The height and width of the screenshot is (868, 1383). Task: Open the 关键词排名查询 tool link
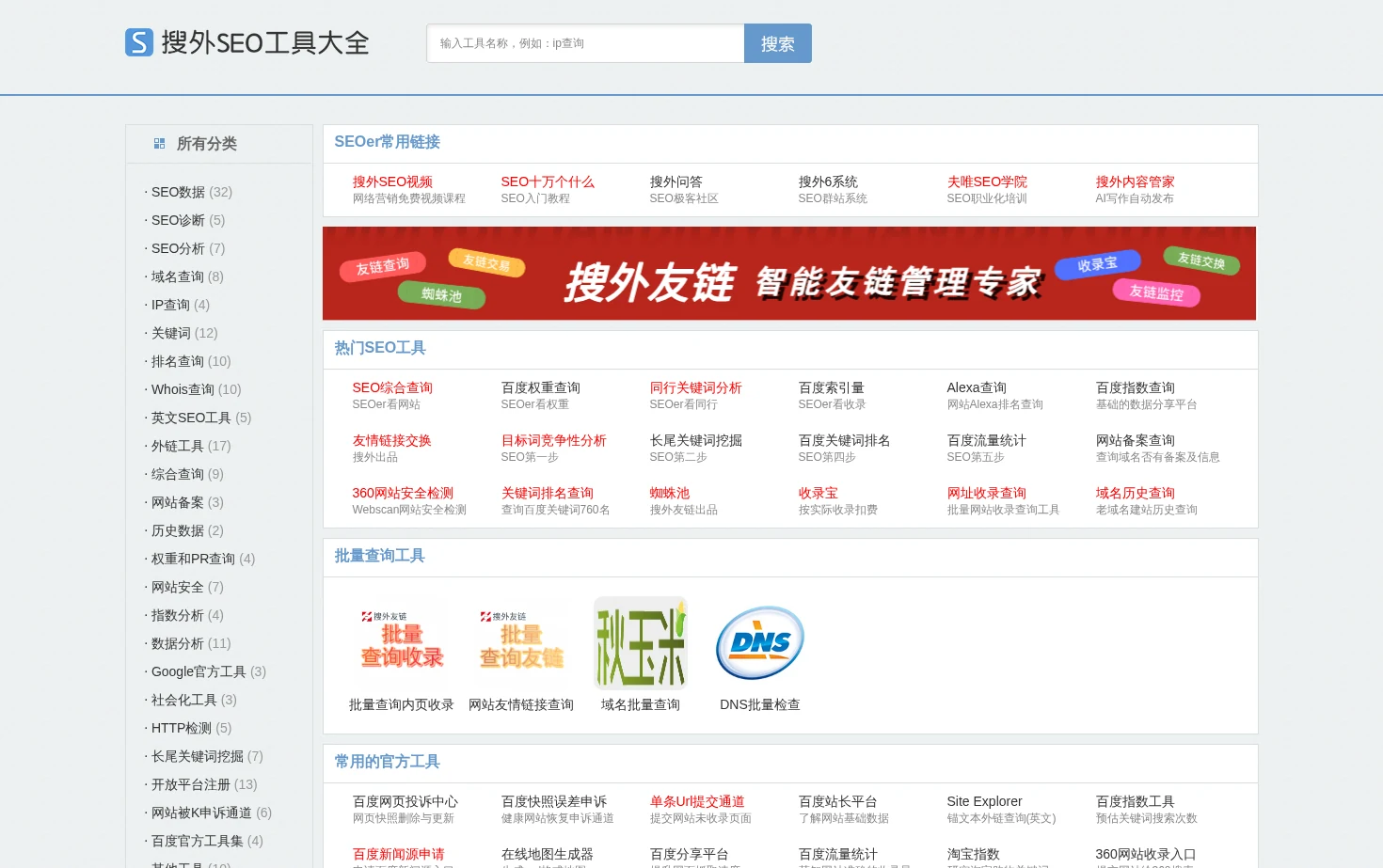pyautogui.click(x=548, y=493)
